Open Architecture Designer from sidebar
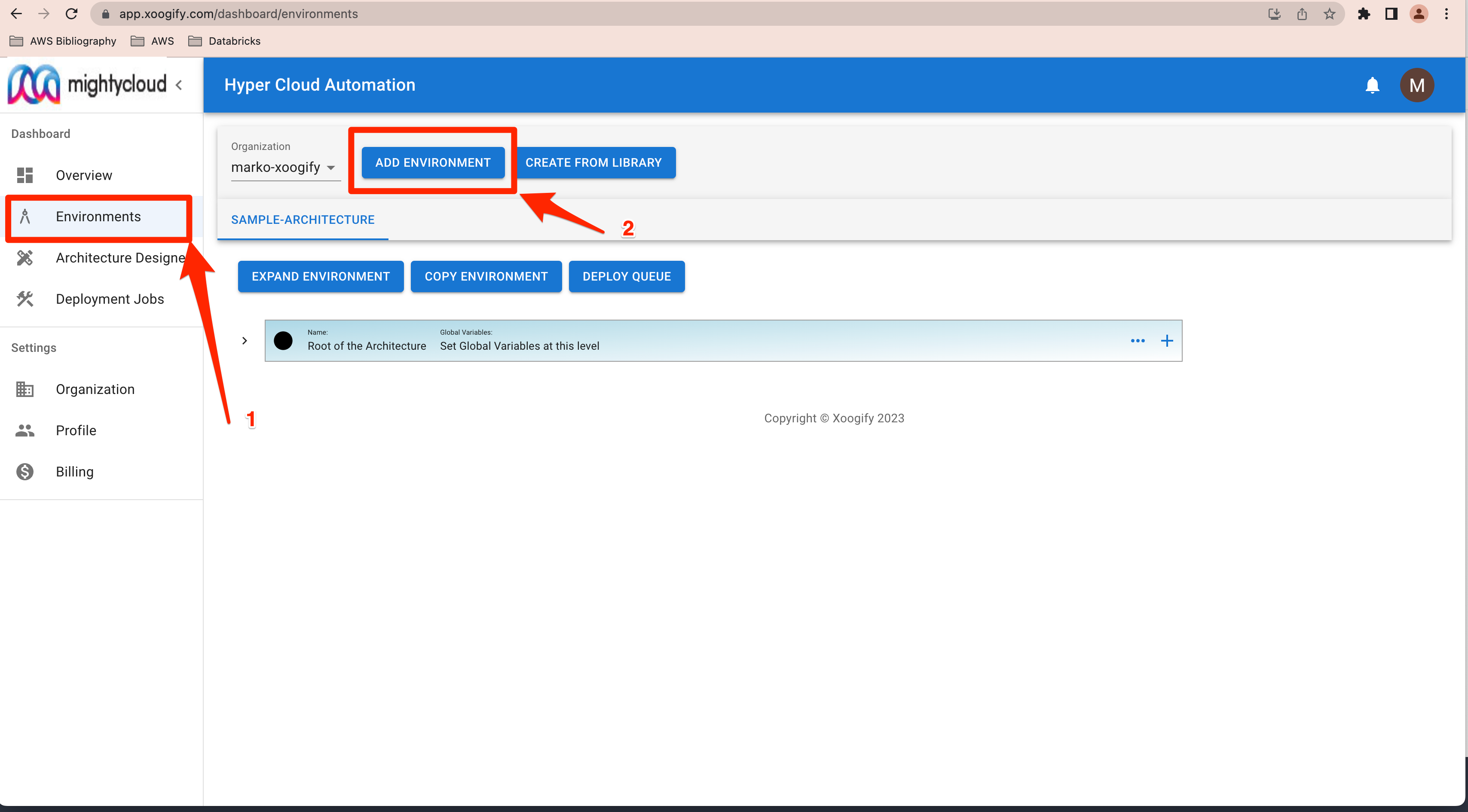Image resolution: width=1468 pixels, height=812 pixels. pos(119,257)
